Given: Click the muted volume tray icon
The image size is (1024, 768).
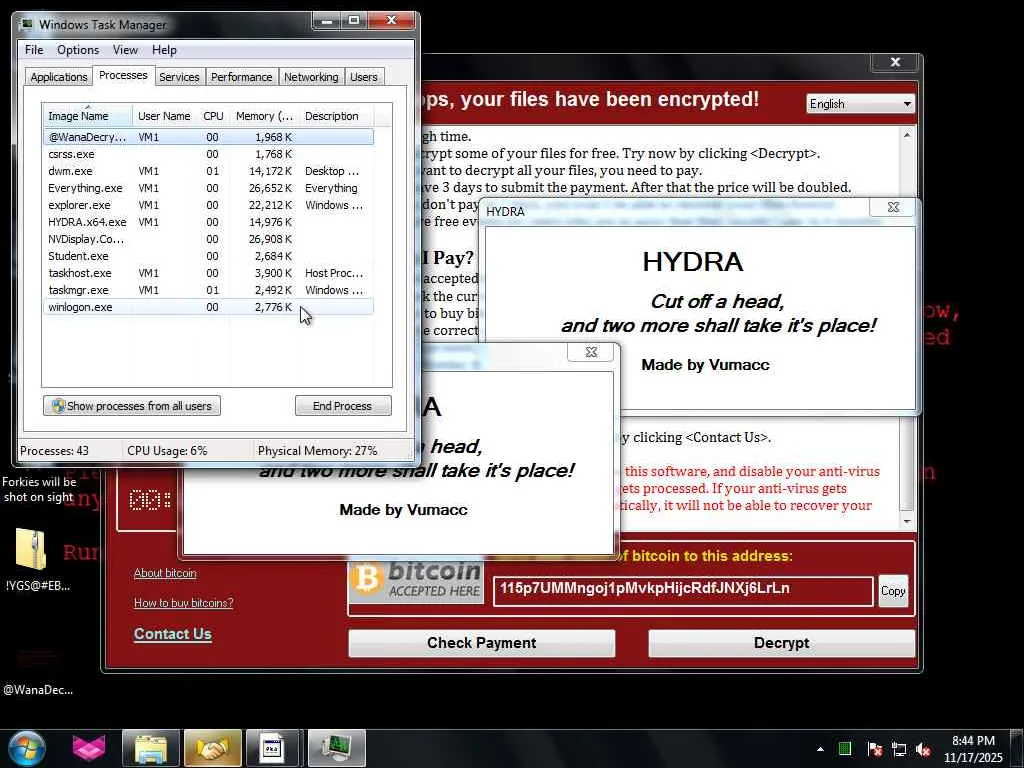Looking at the screenshot, I should point(923,749).
